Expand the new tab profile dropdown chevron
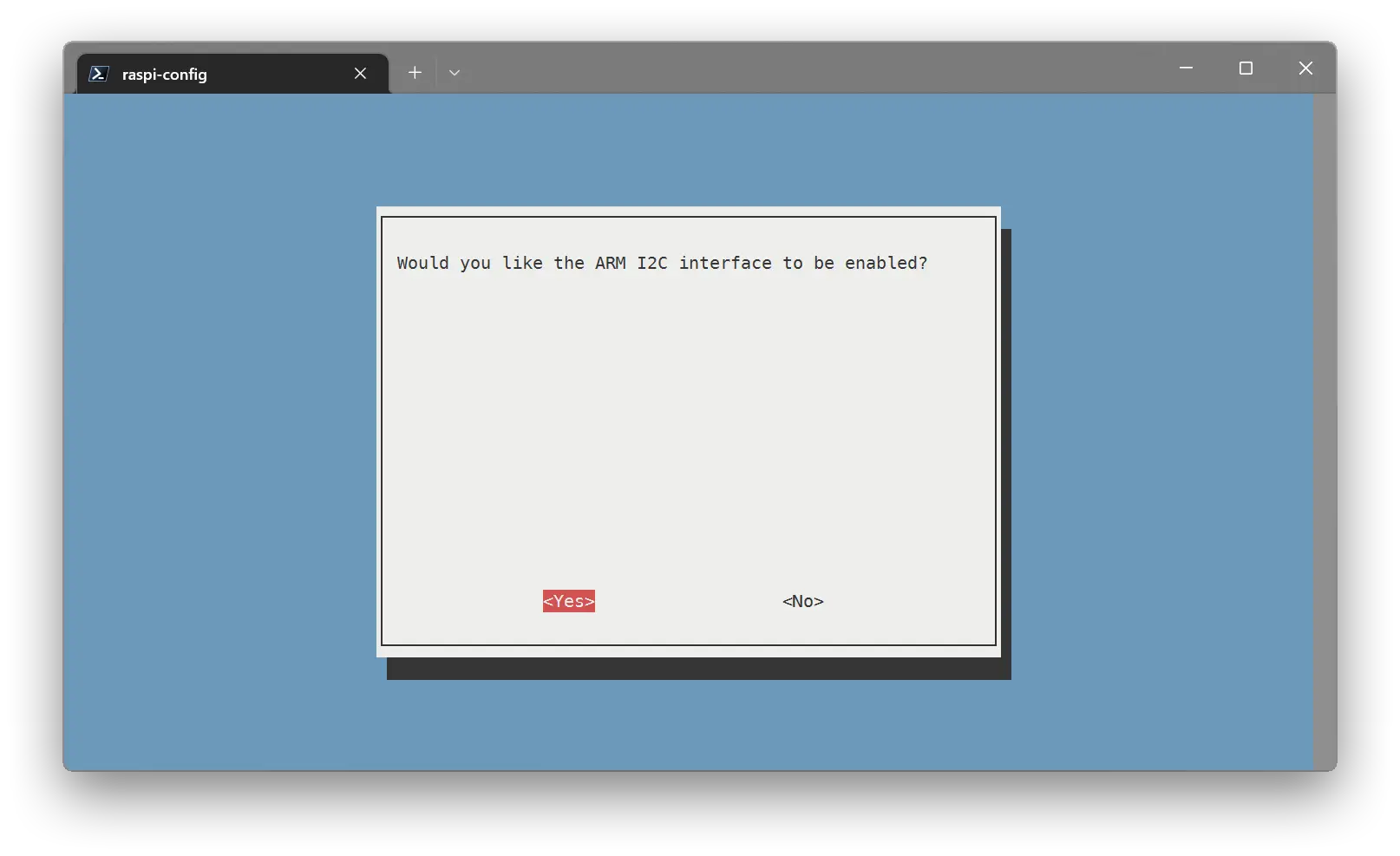1400x856 pixels. pyautogui.click(x=454, y=73)
